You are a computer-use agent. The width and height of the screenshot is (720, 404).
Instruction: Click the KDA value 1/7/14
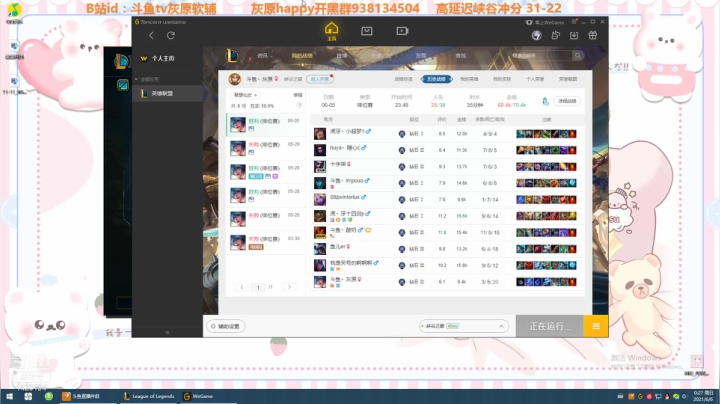click(x=489, y=199)
